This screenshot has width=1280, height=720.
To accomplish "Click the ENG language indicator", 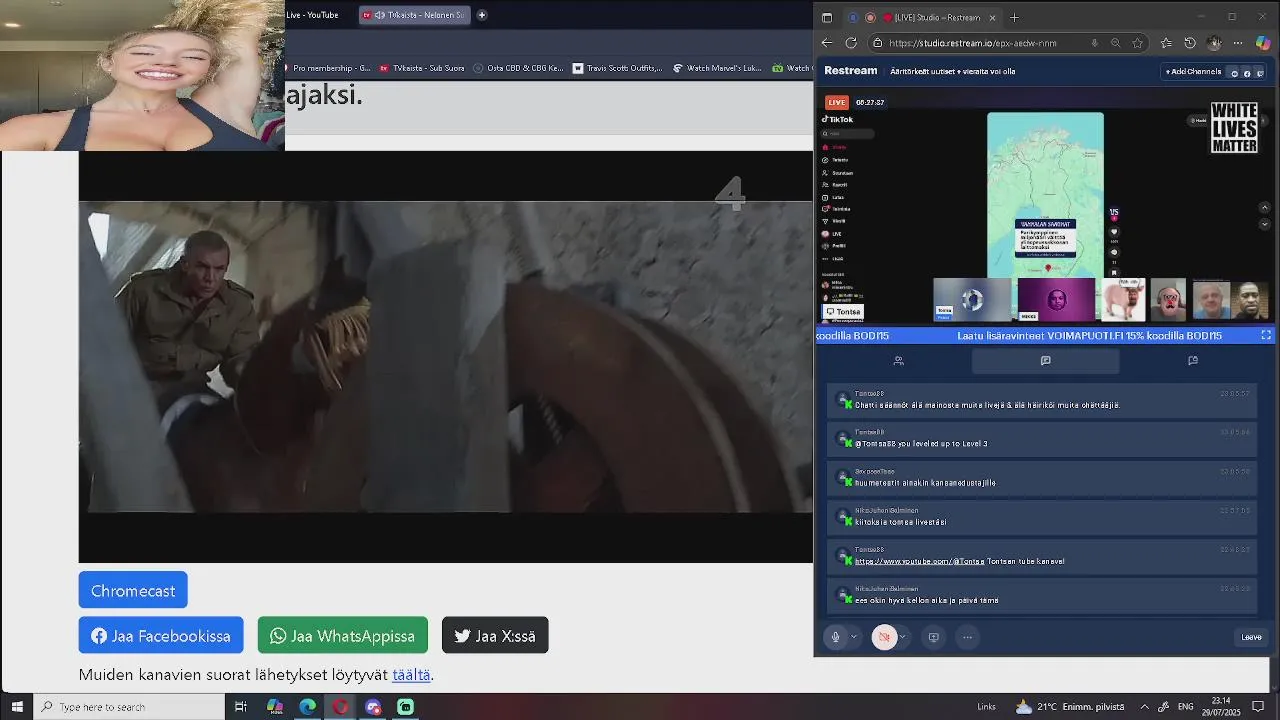I will [x=1186, y=707].
